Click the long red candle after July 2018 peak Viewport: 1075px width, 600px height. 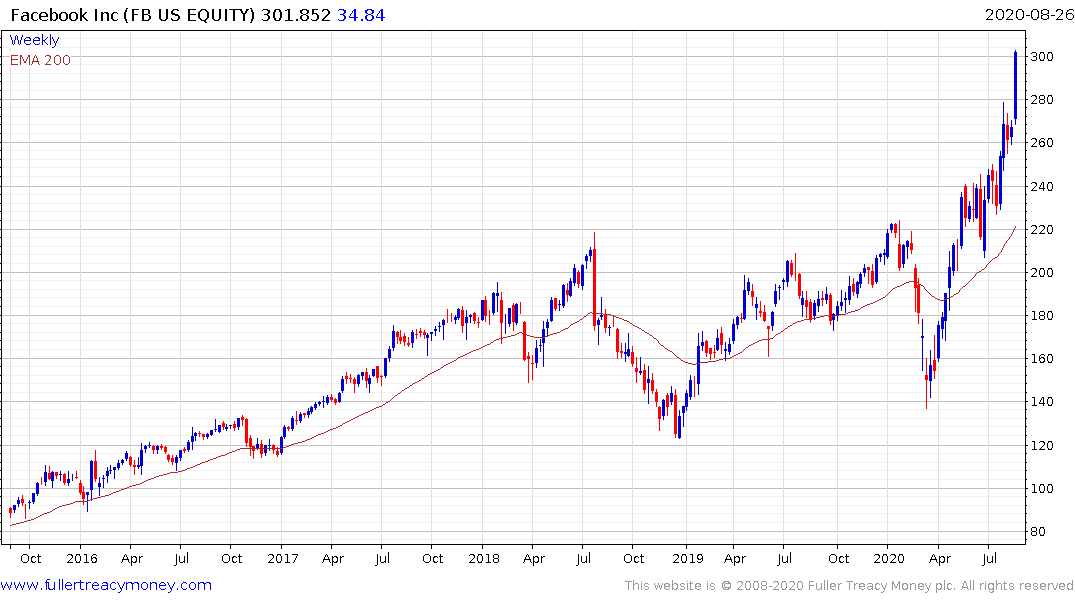(594, 281)
